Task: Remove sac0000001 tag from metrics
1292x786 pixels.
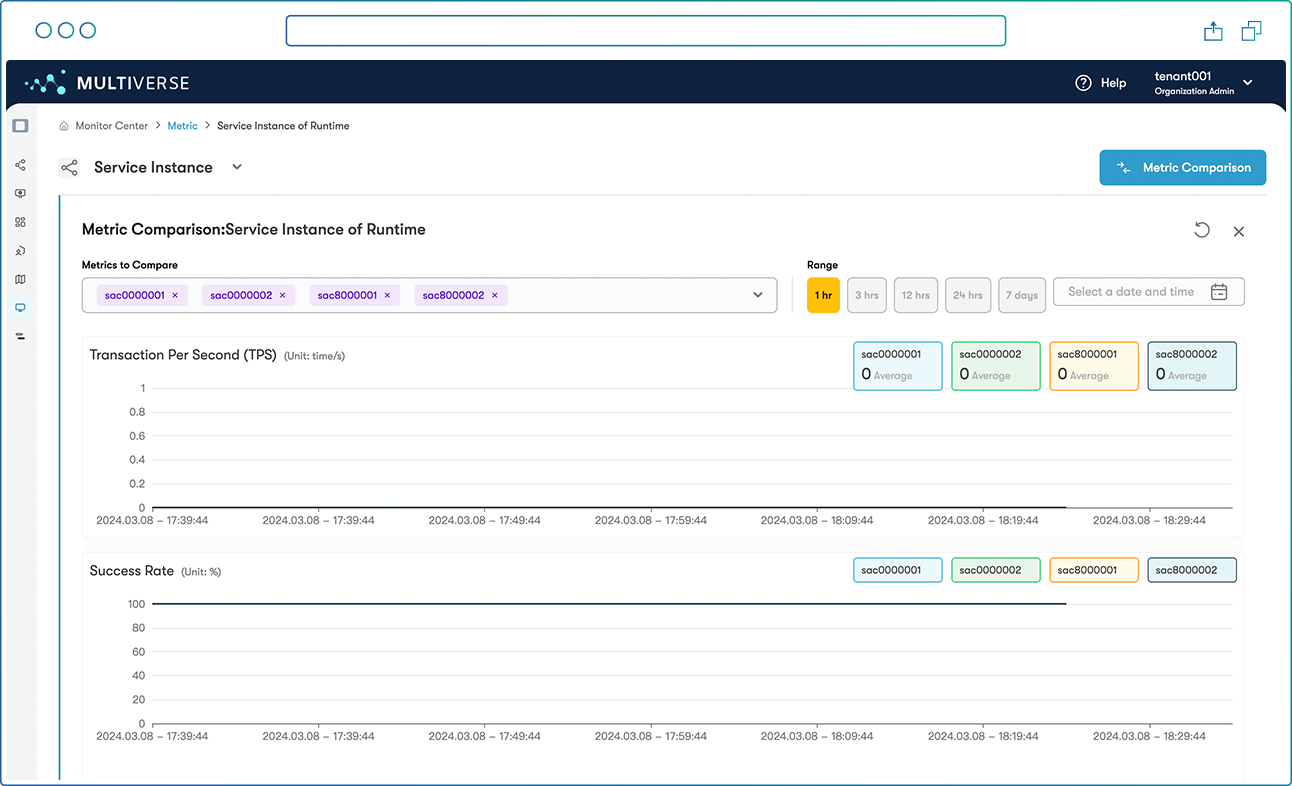Action: pos(175,296)
